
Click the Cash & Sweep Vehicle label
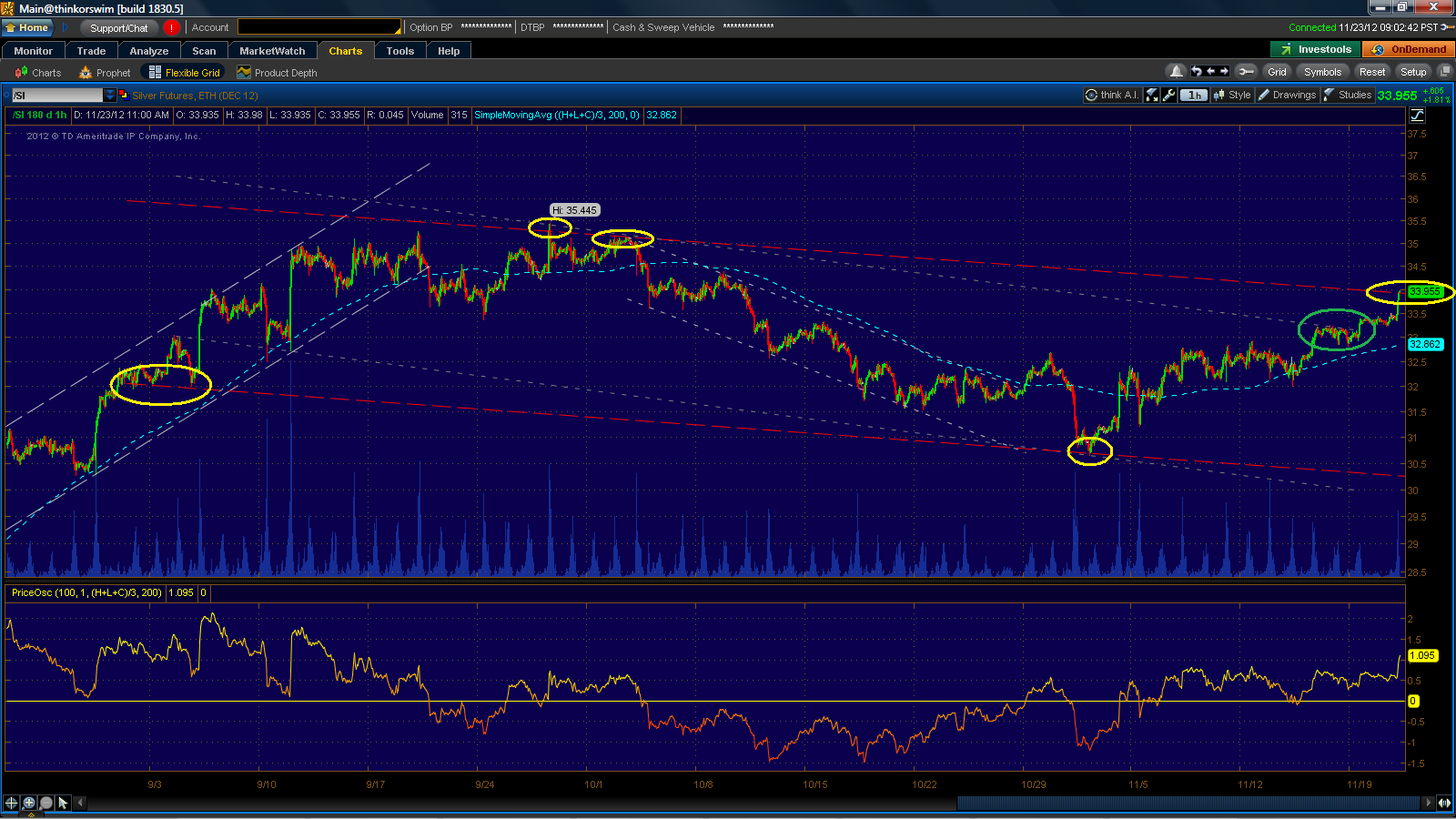(x=663, y=27)
